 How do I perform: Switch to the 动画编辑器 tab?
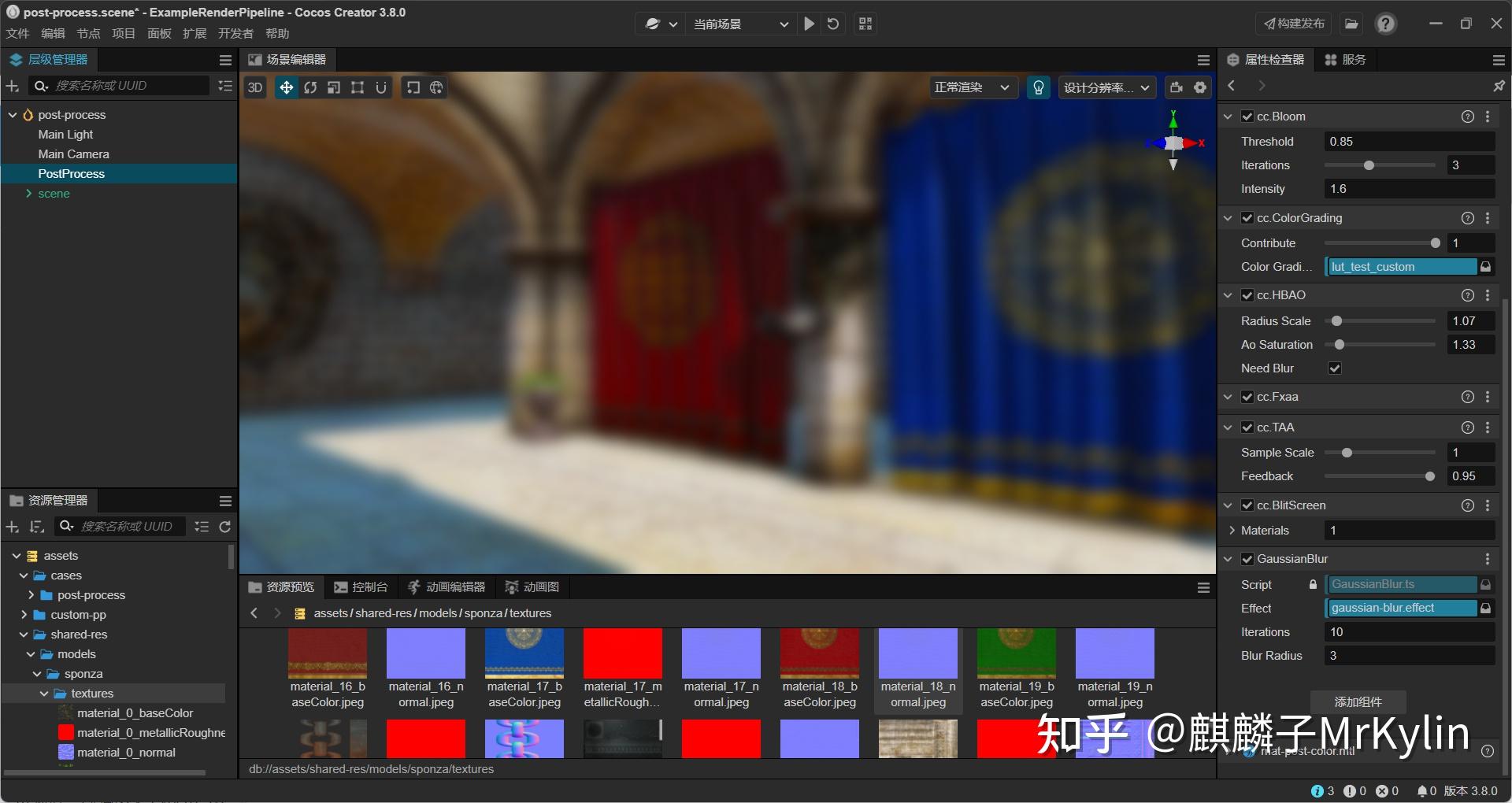[x=446, y=587]
